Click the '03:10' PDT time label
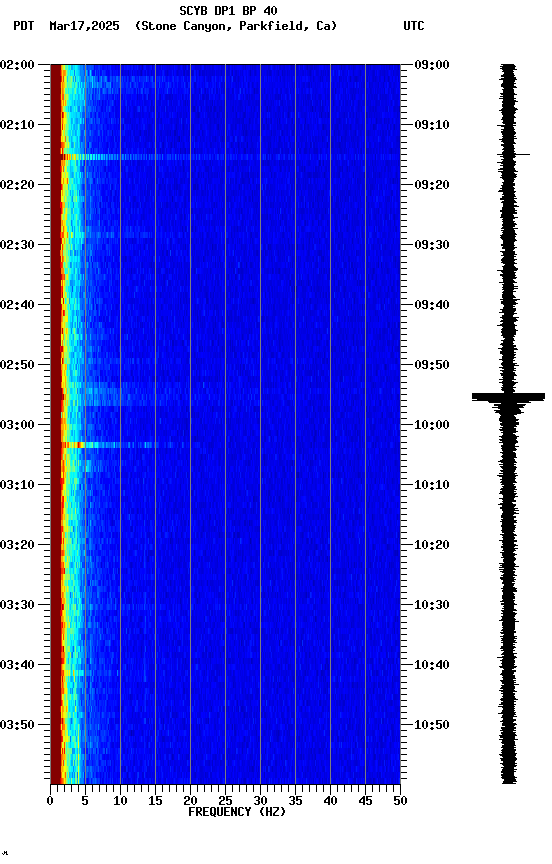552x864 pixels. pos(18,485)
